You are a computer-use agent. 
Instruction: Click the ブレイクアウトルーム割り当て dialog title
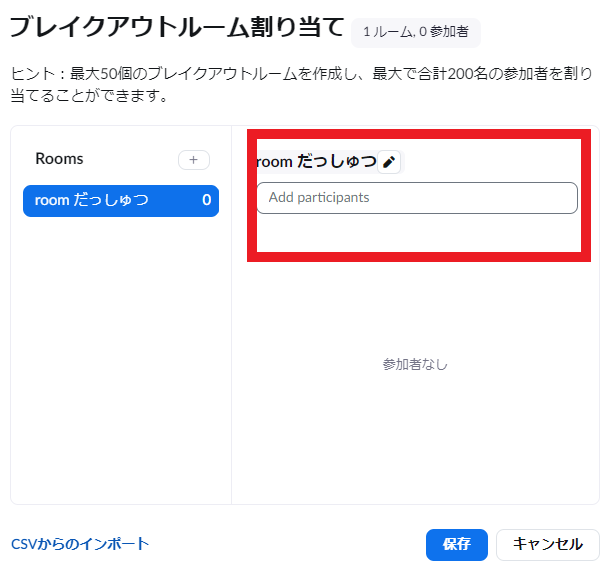coord(176,28)
